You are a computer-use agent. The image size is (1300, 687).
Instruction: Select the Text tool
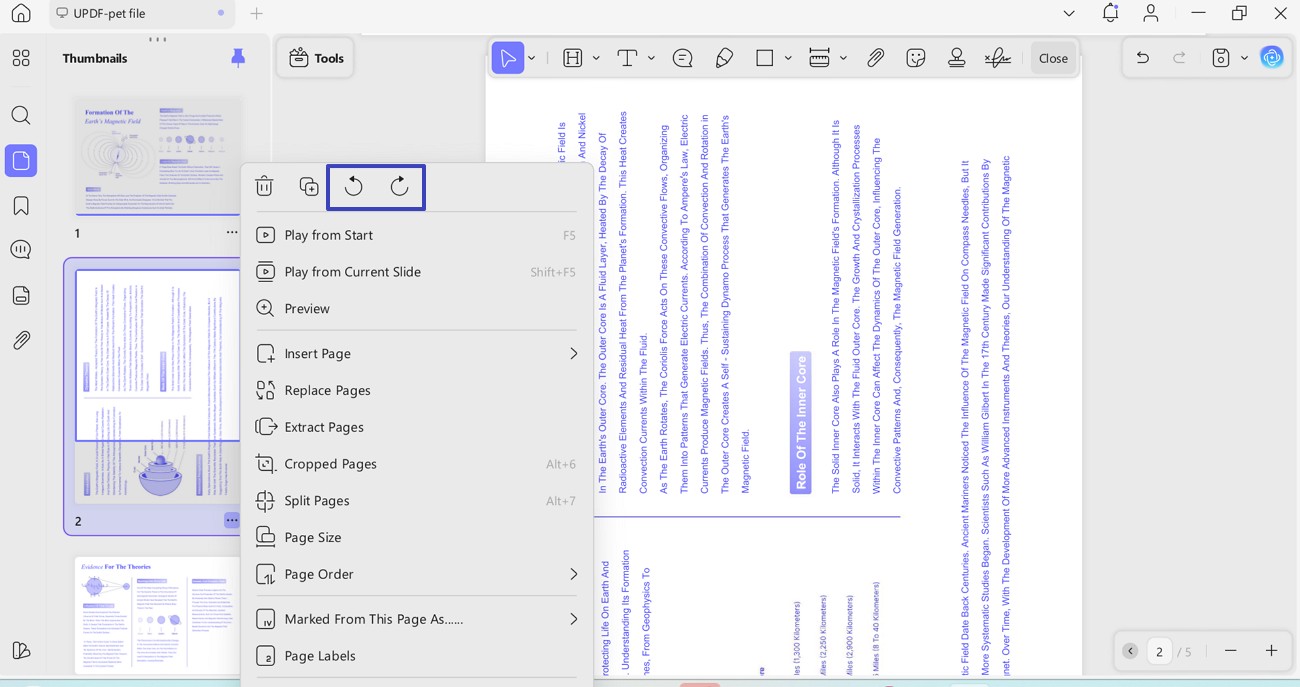(627, 58)
